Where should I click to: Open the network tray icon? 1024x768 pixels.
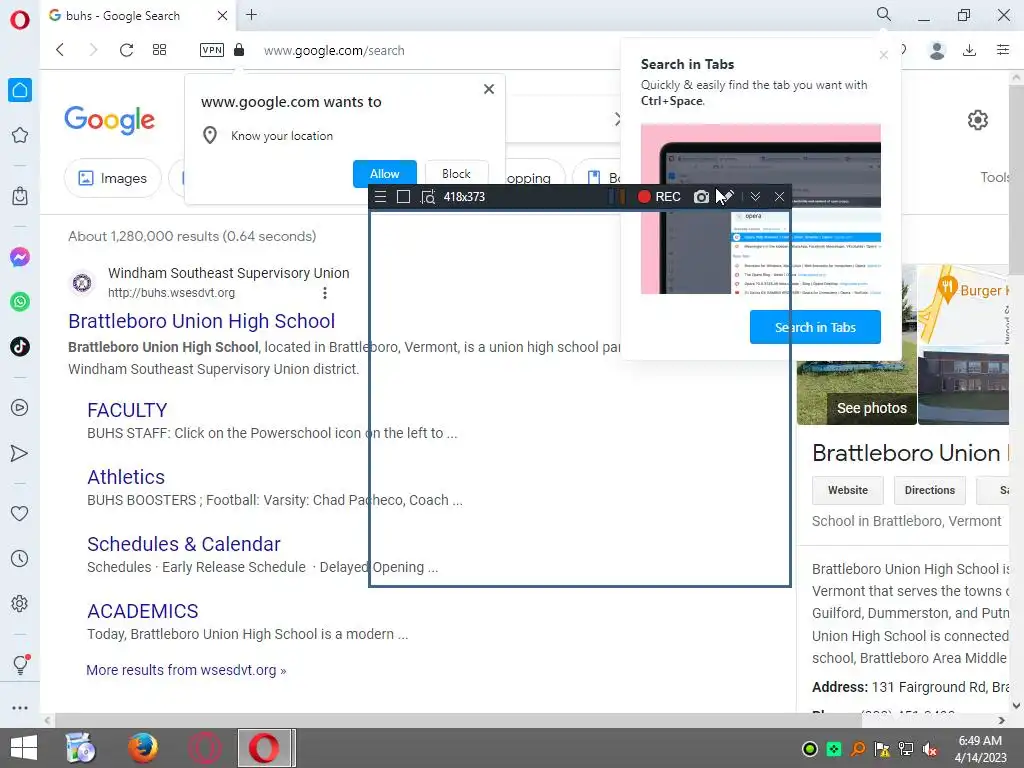point(906,749)
